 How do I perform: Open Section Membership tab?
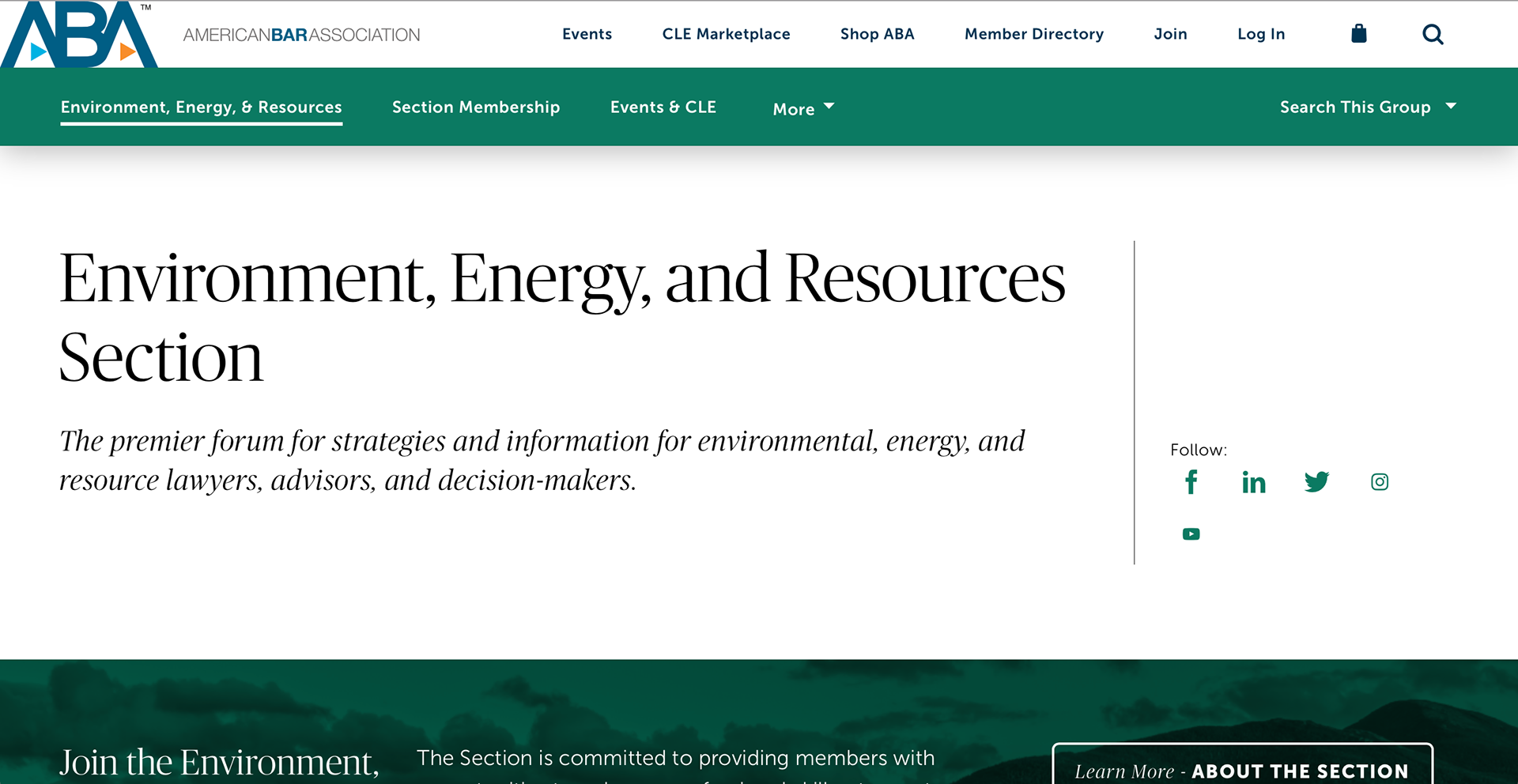tap(476, 107)
